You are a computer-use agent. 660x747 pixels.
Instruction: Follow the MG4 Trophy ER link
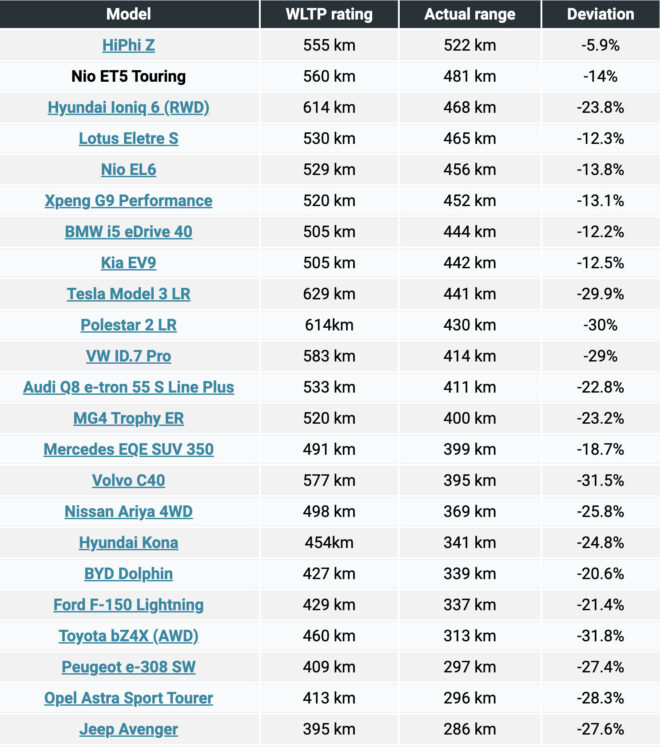pos(128,418)
